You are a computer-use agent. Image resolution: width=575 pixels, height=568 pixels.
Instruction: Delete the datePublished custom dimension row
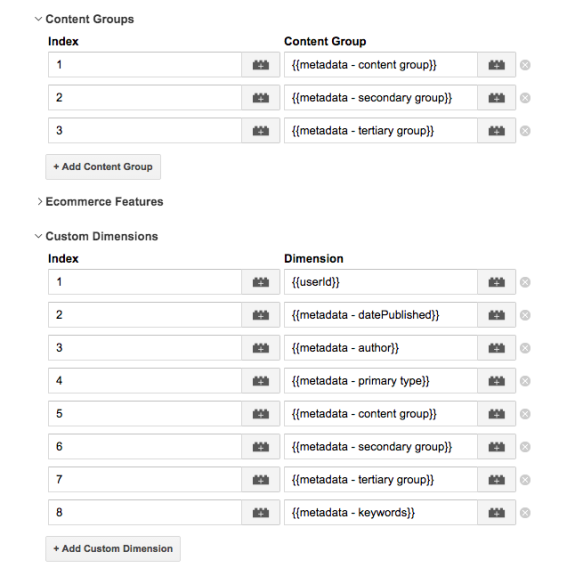click(525, 315)
